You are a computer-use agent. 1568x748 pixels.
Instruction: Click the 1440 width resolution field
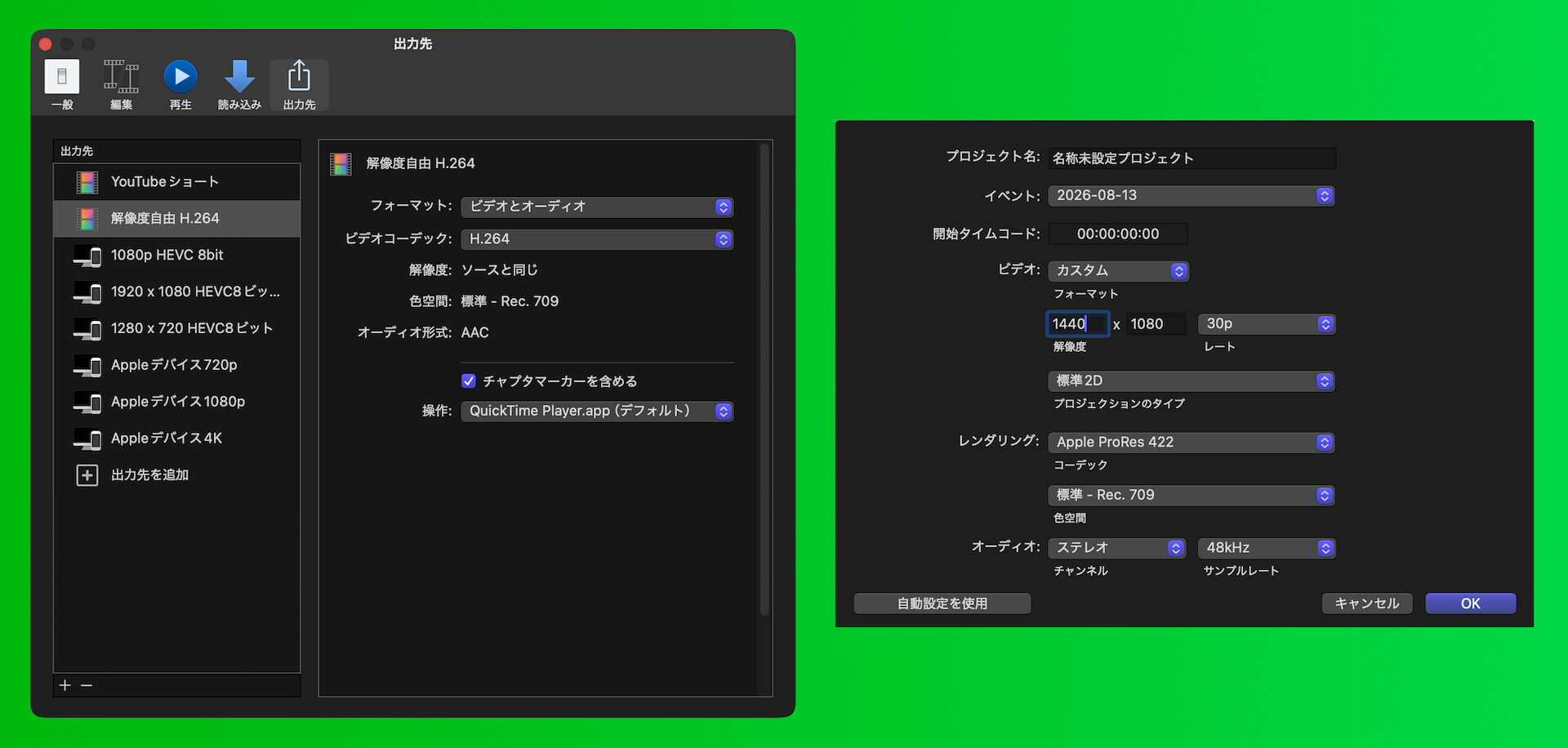coord(1078,324)
